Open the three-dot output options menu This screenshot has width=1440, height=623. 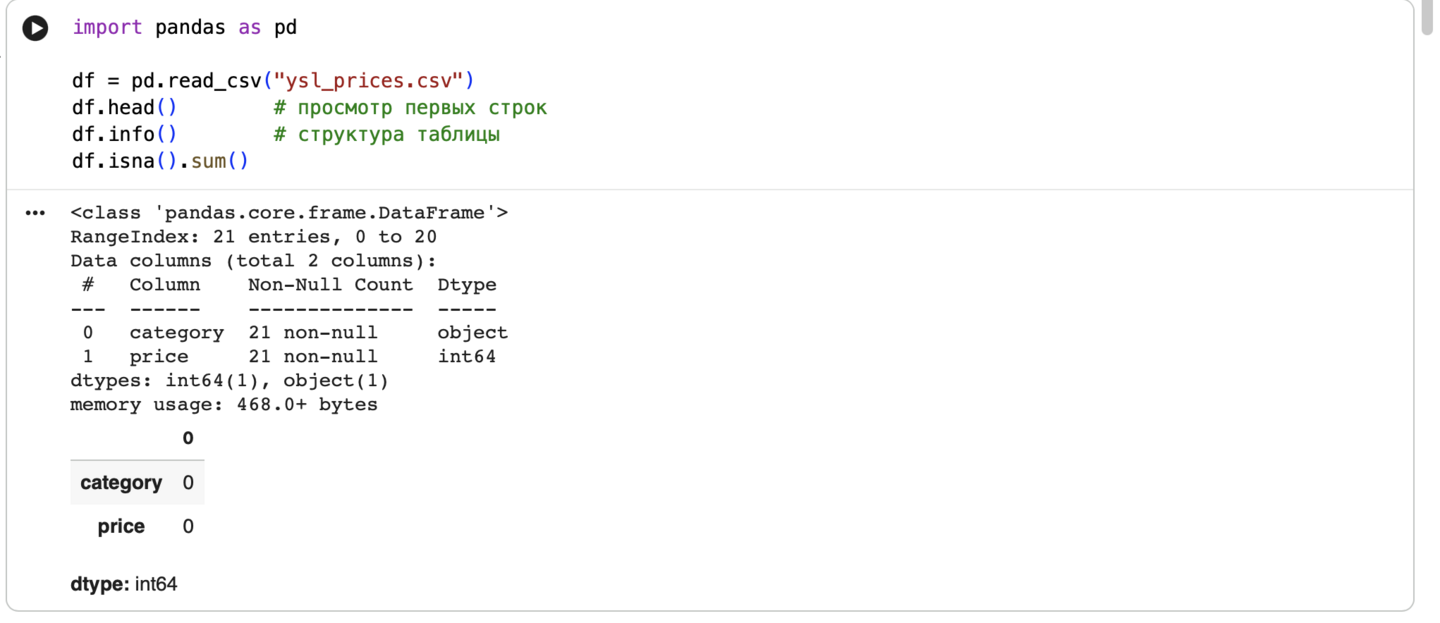click(x=35, y=213)
